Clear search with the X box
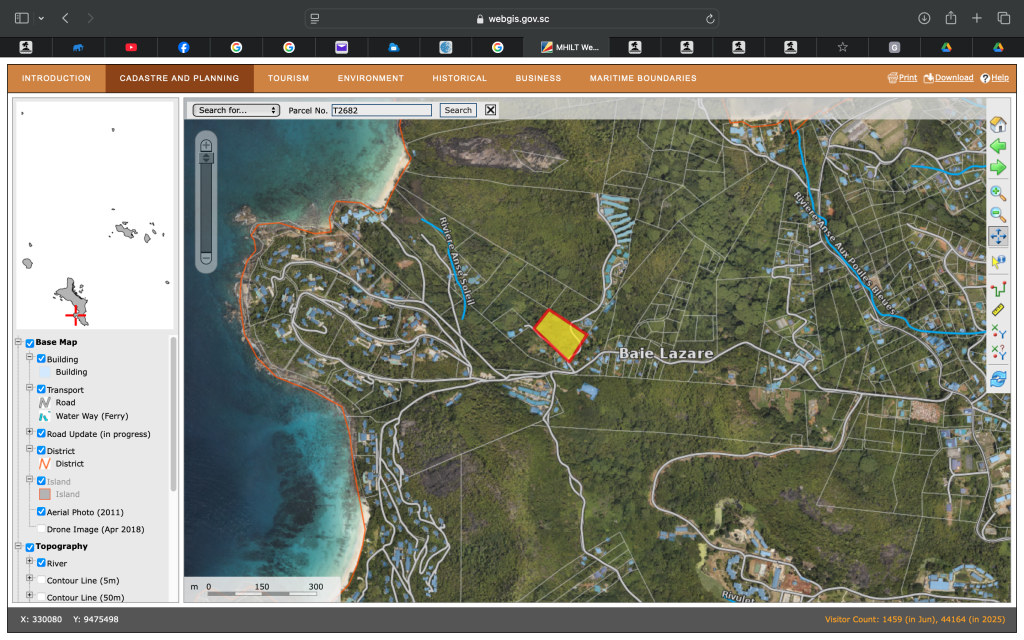 pos(490,110)
